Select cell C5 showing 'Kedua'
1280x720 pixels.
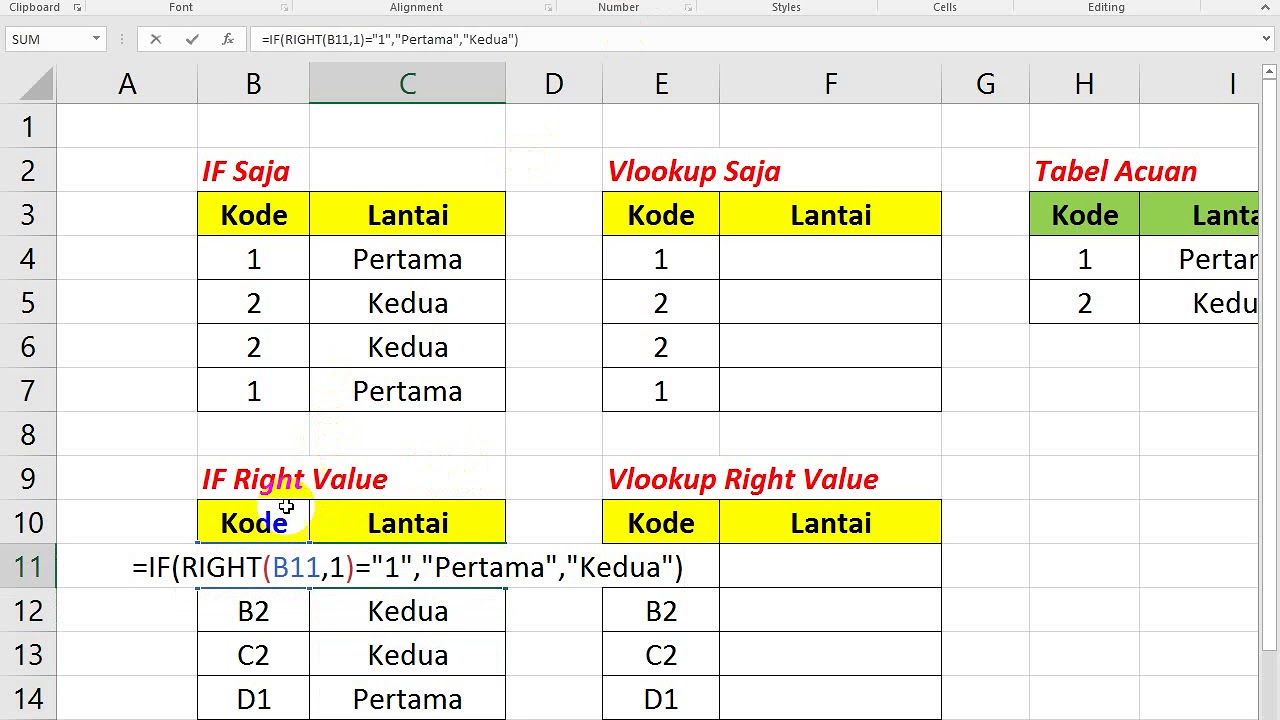(x=407, y=303)
